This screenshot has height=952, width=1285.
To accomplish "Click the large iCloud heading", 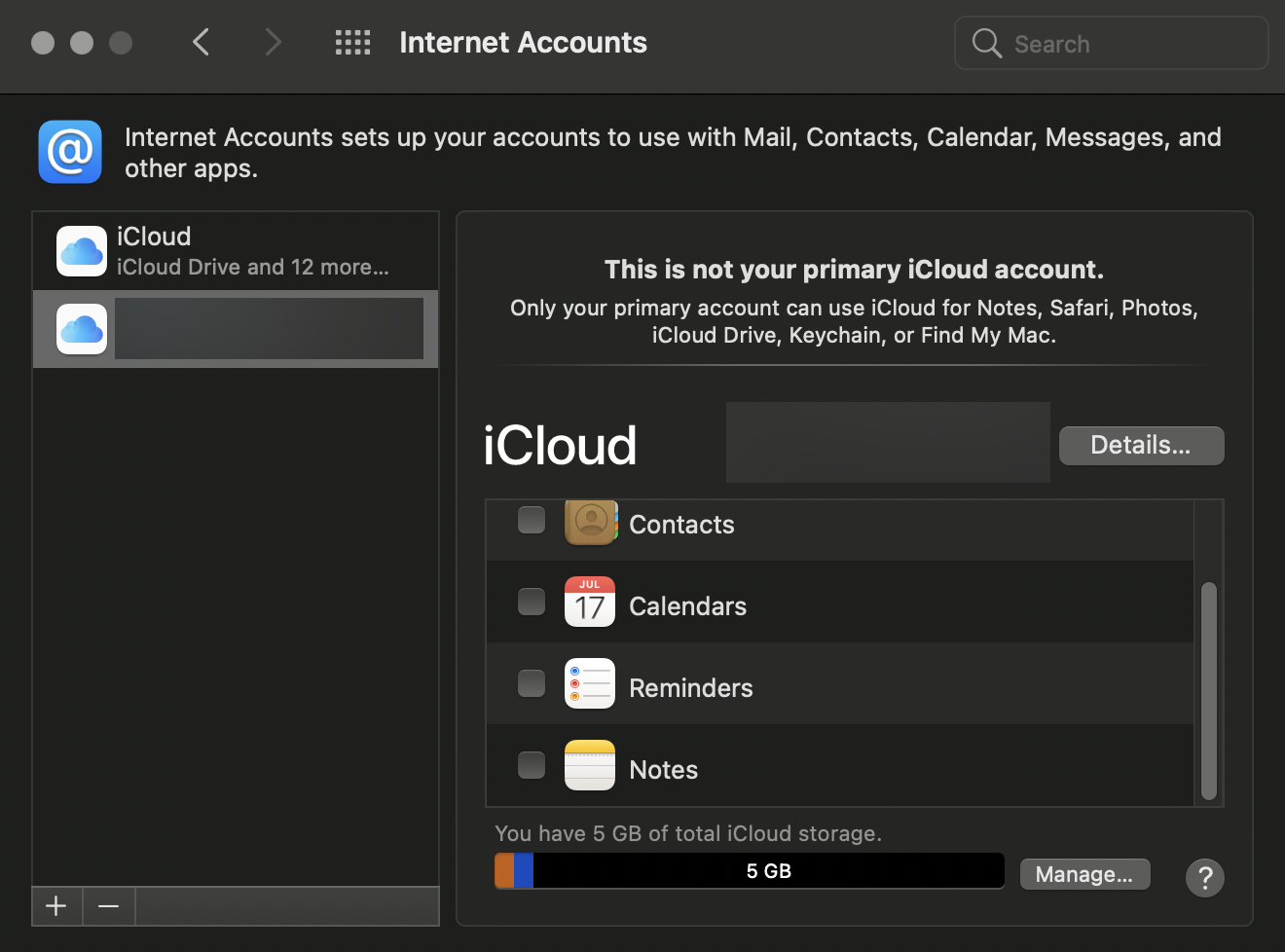I will (x=561, y=446).
